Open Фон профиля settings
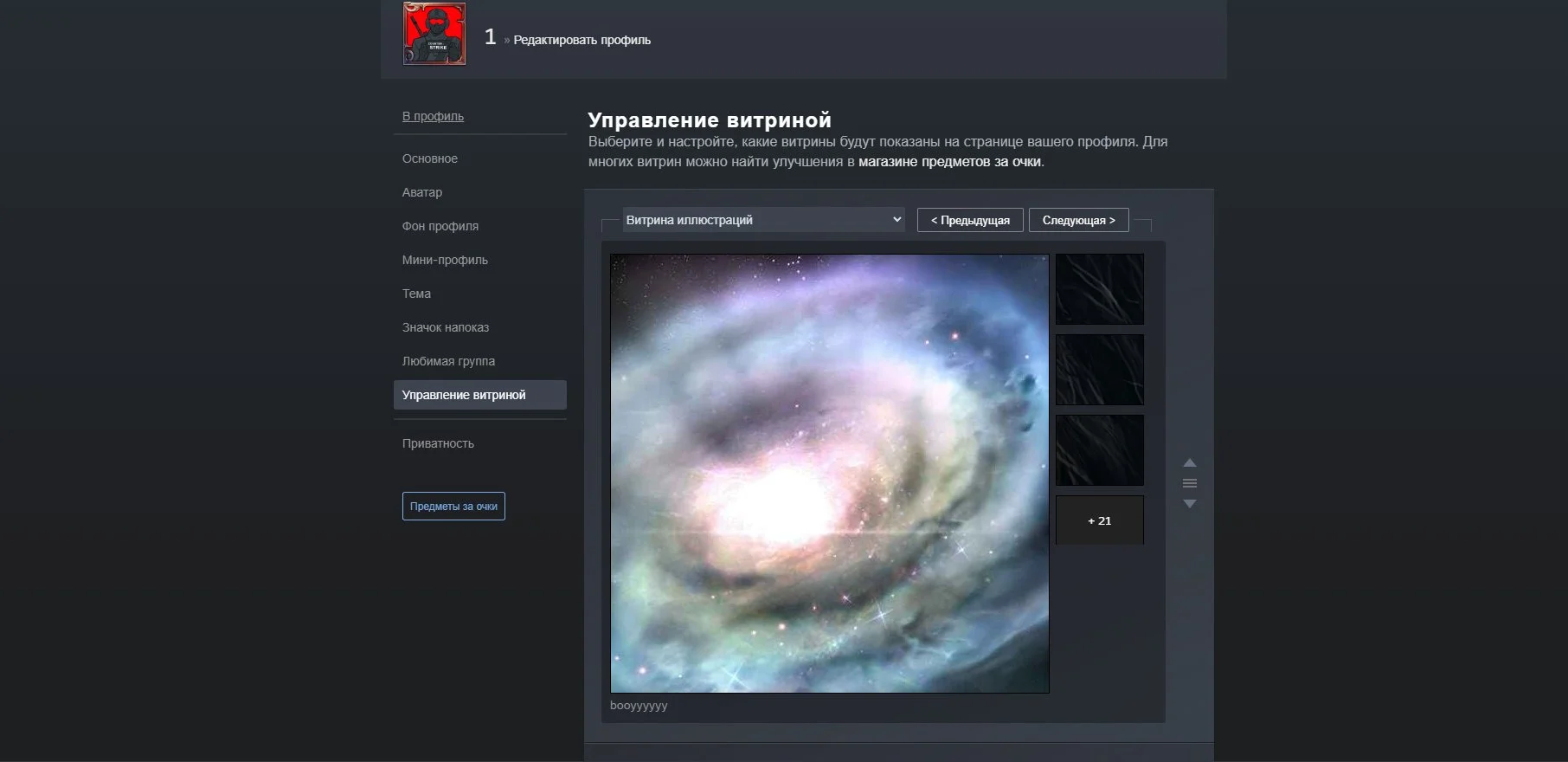This screenshot has height=762, width=1568. (440, 226)
